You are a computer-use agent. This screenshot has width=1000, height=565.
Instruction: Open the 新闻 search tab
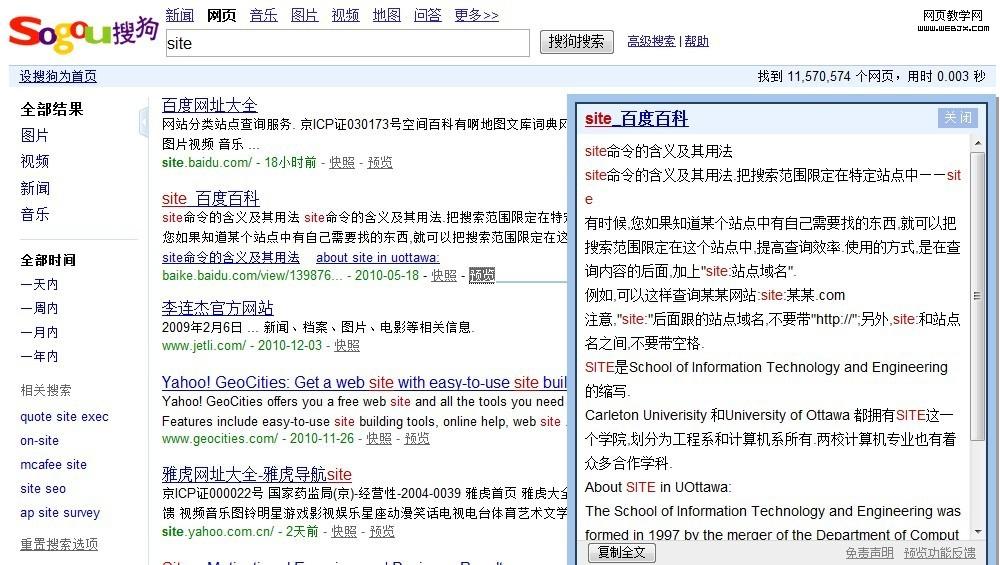(x=179, y=15)
